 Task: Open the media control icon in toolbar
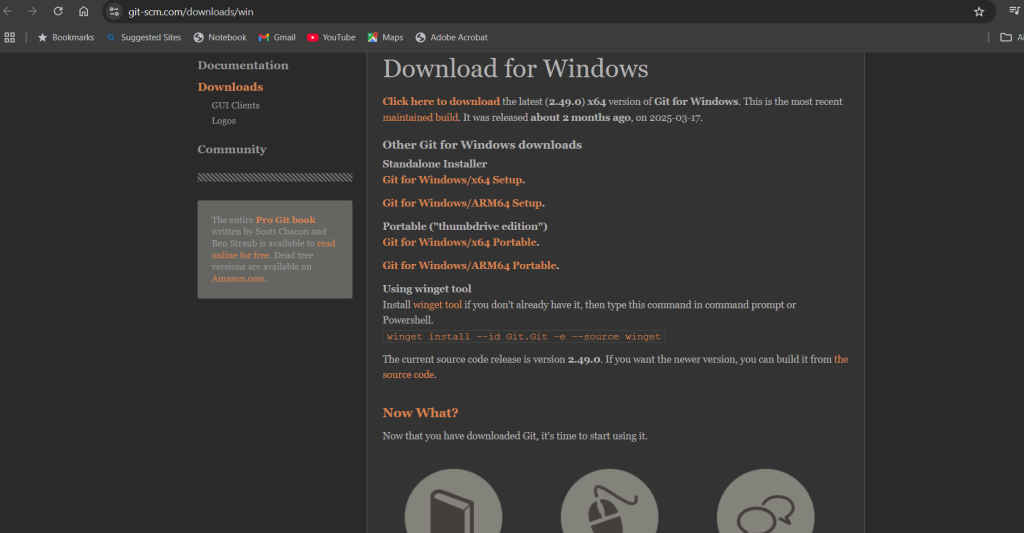click(x=1014, y=11)
